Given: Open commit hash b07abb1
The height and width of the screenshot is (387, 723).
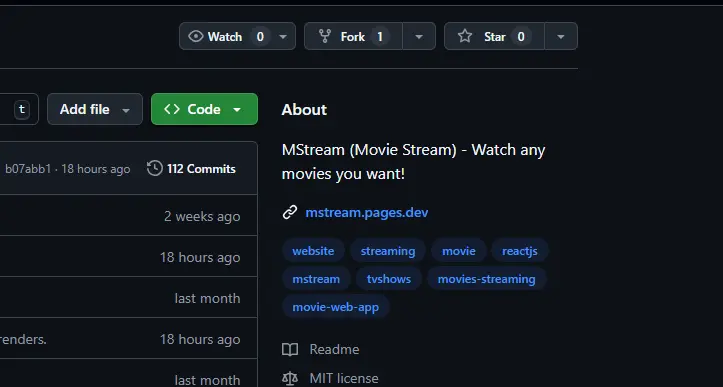Looking at the screenshot, I should tap(28, 169).
